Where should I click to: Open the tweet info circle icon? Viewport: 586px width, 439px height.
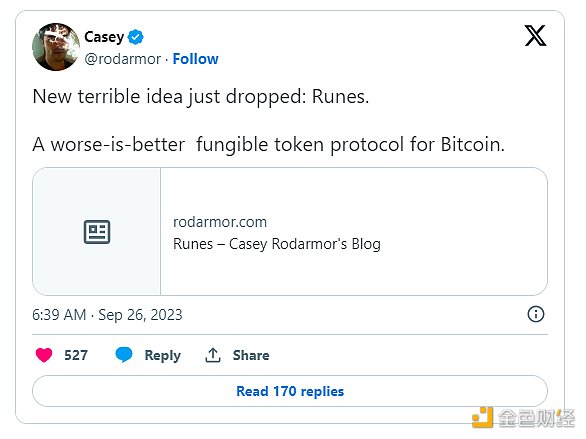tap(536, 314)
